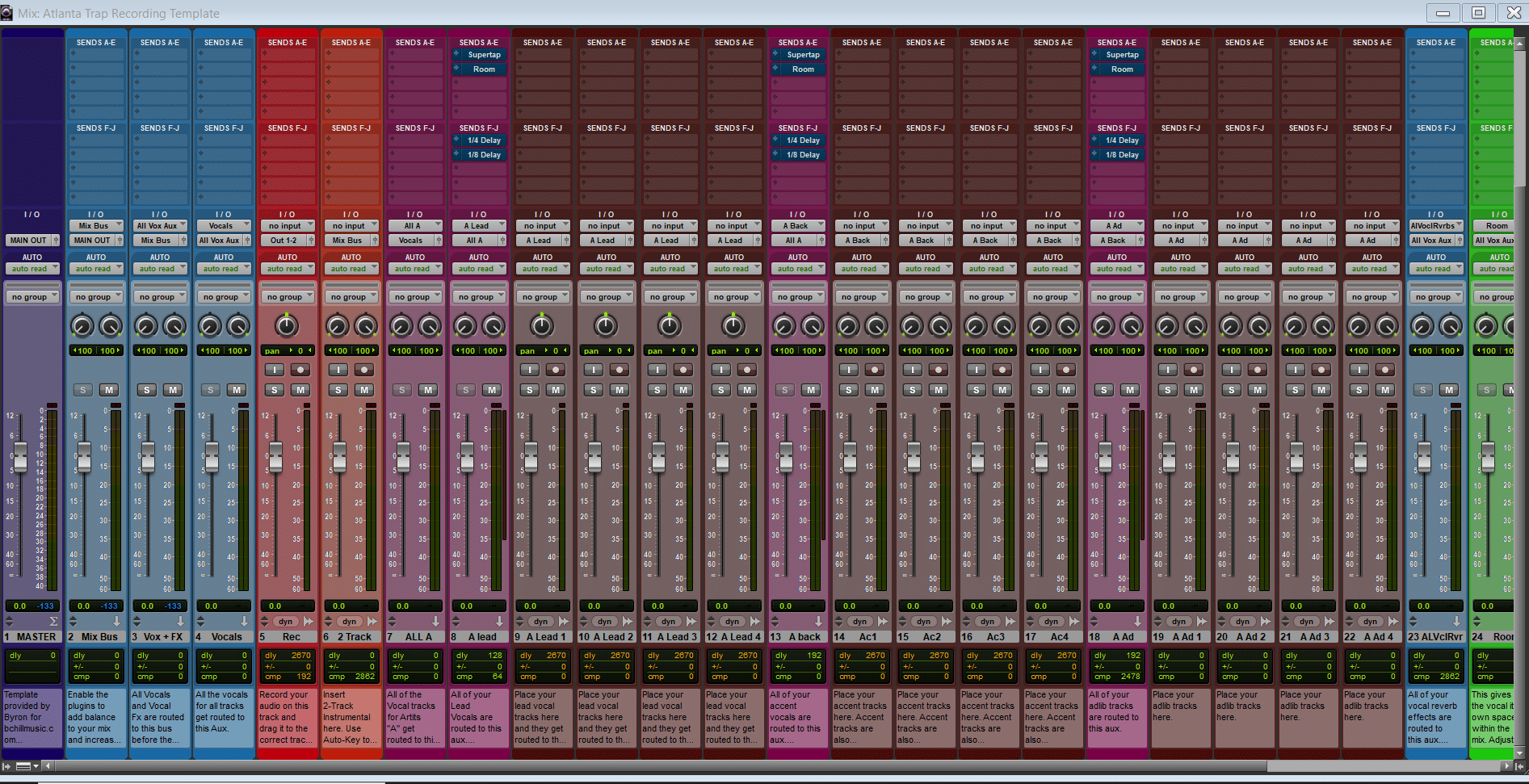
Task: Click the Vocals track volume fader
Action: [212, 457]
